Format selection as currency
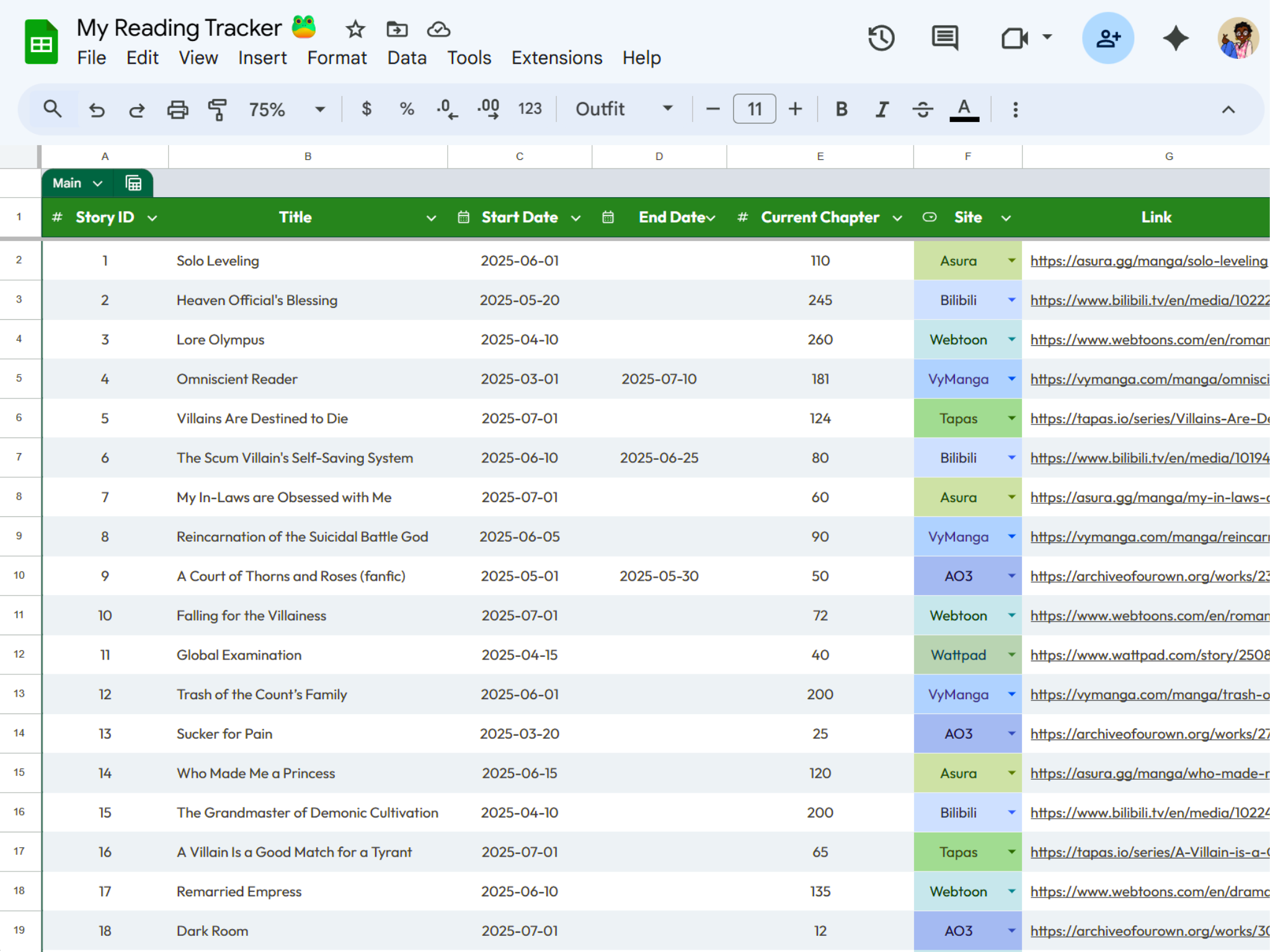Viewport: 1270px width, 952px height. tap(366, 108)
